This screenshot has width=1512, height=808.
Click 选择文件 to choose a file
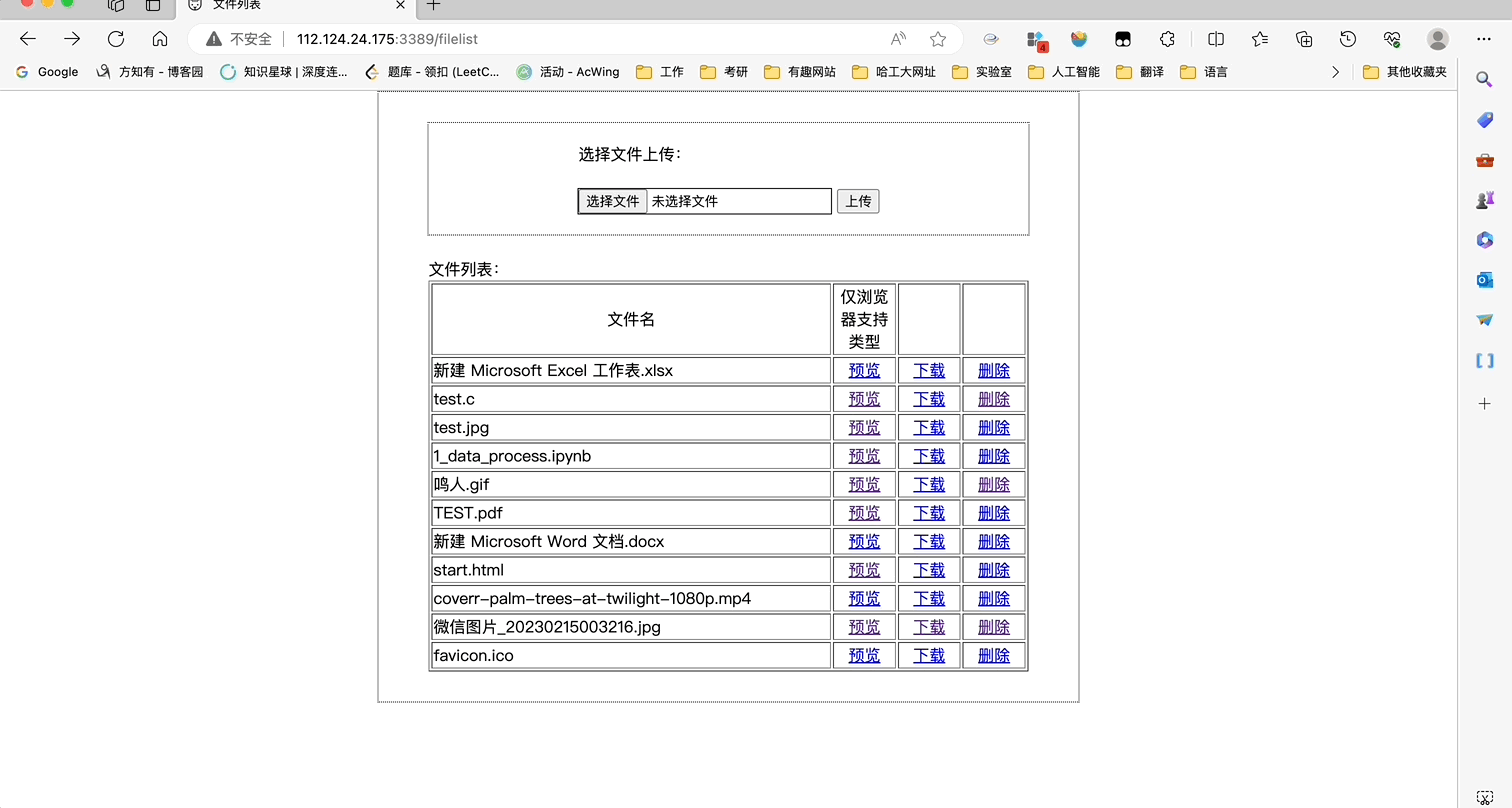(x=613, y=201)
